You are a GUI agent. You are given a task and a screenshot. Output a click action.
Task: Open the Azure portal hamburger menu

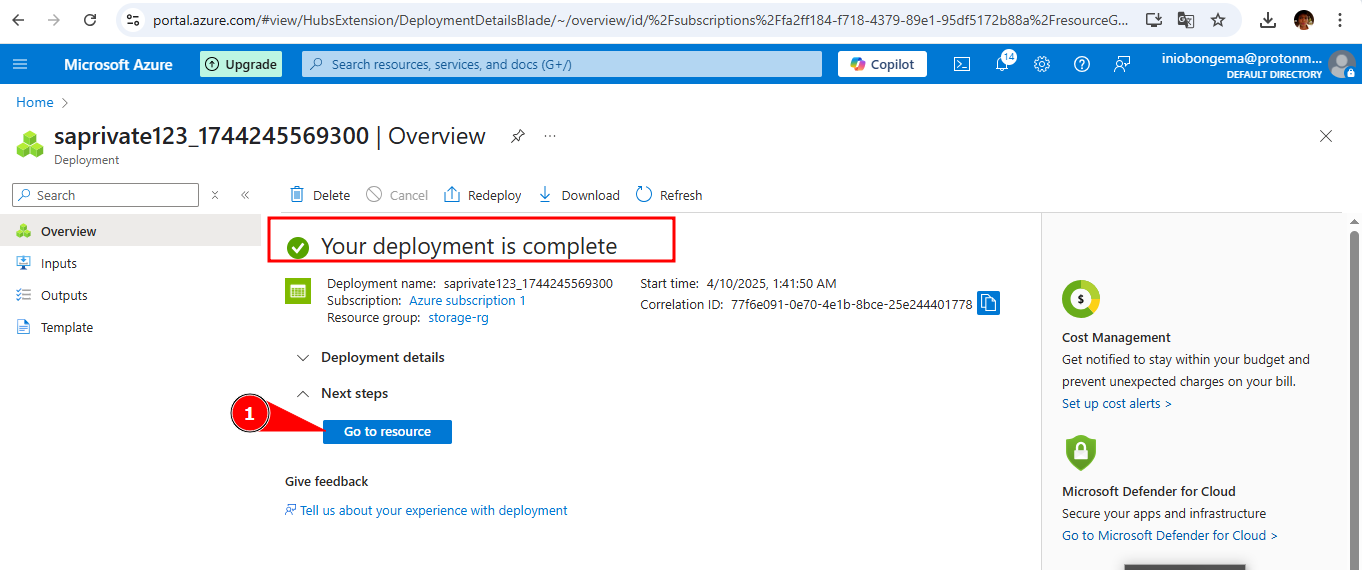[20, 64]
